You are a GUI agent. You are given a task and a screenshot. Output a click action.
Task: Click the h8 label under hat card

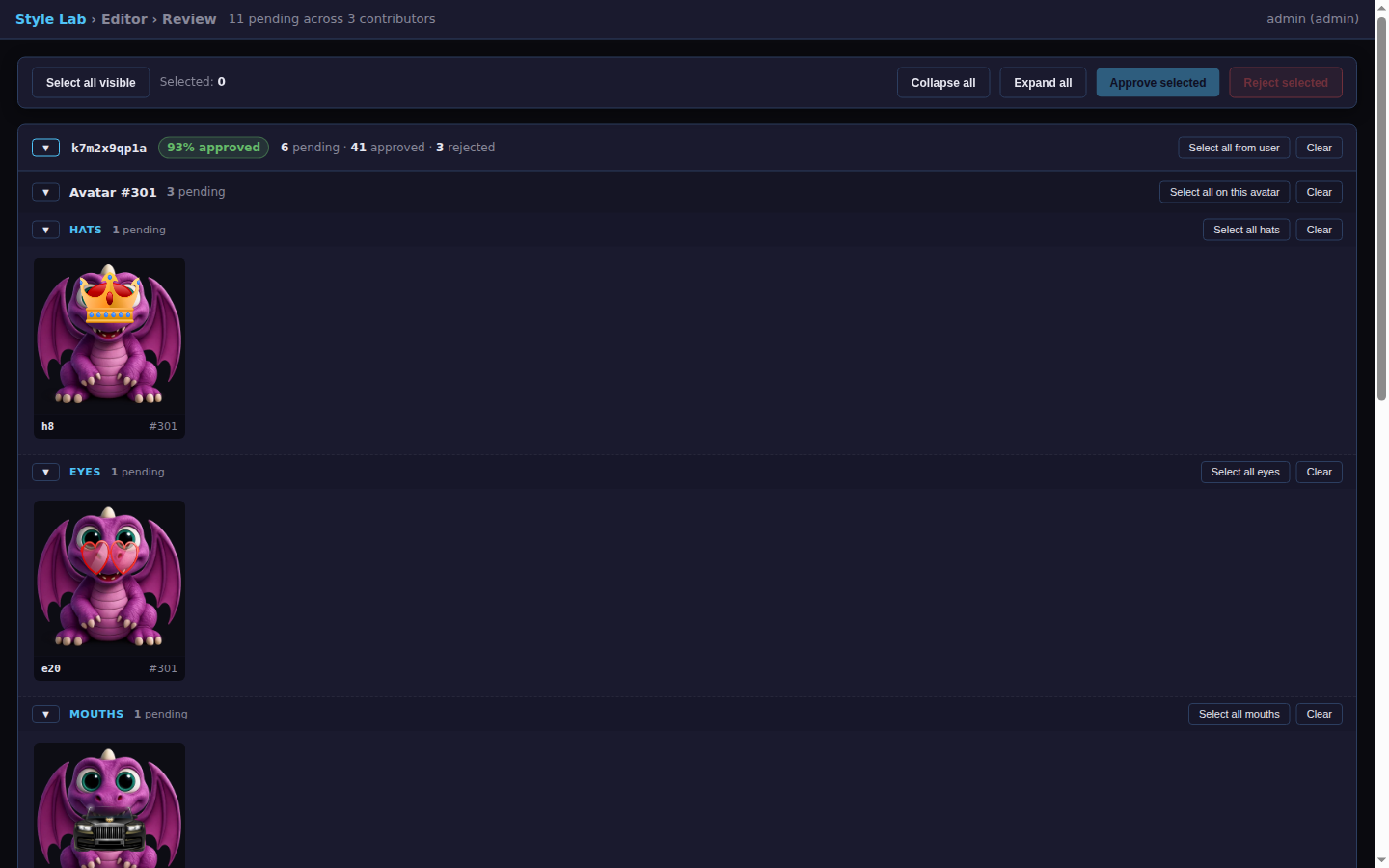[x=48, y=426]
